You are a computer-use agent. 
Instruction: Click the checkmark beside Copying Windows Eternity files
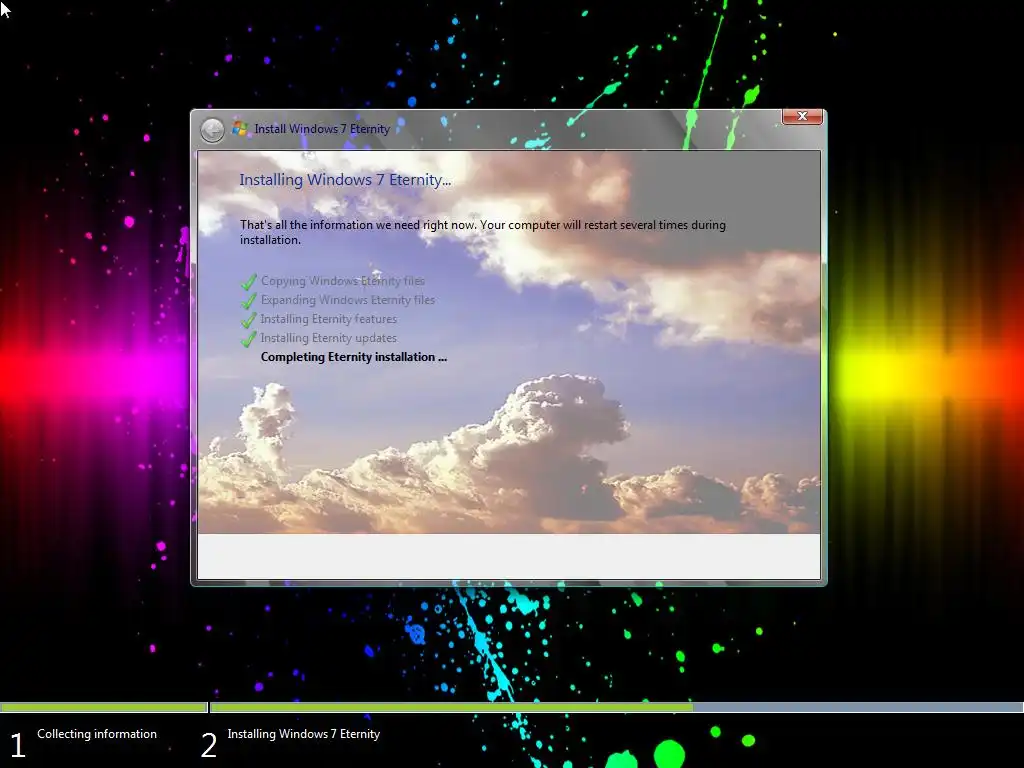tap(249, 281)
